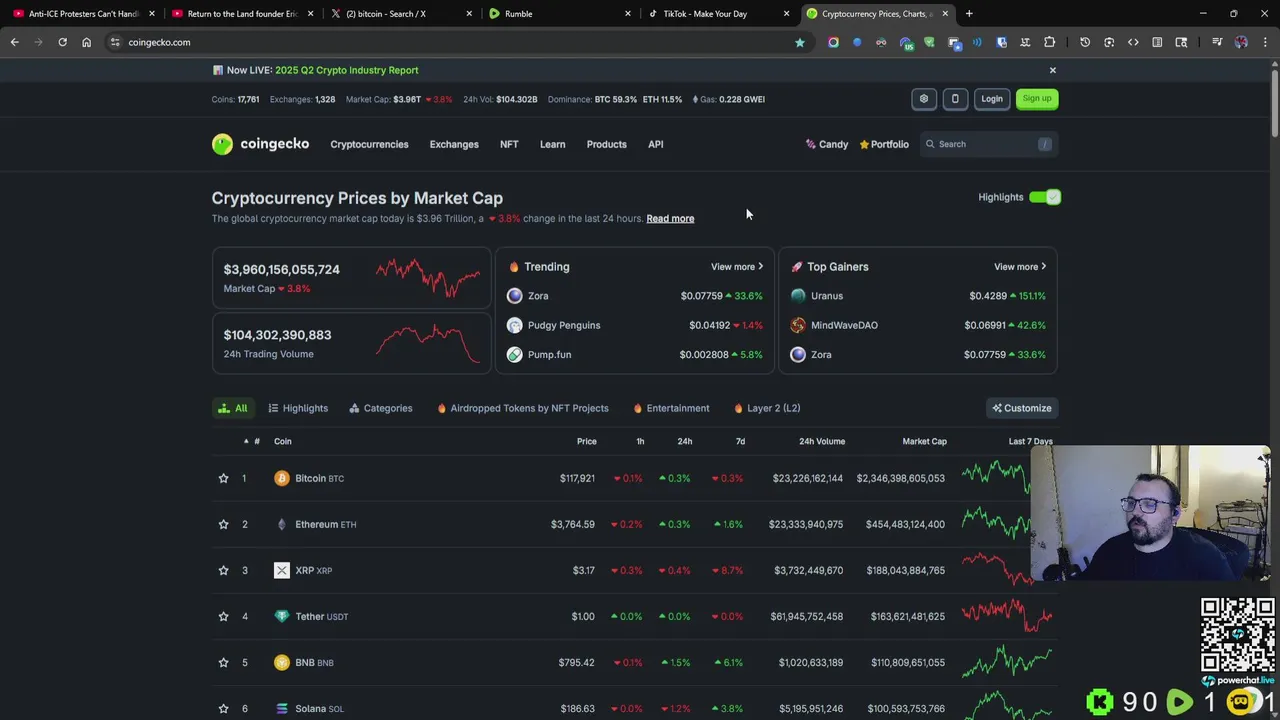Open the Portfolio link
This screenshot has height=720, width=1280.
(884, 144)
